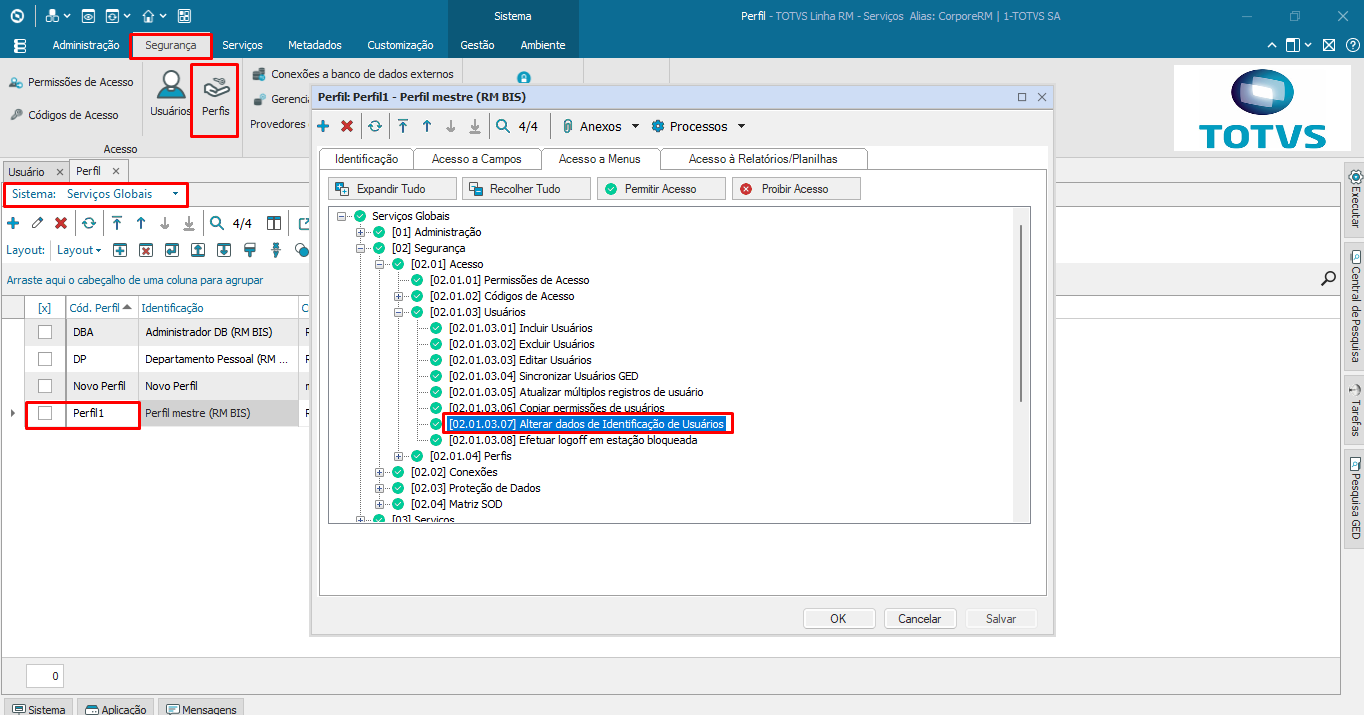Open the Mensagens tab at the bottom
Viewport: 1364px width, 715px height.
point(201,708)
